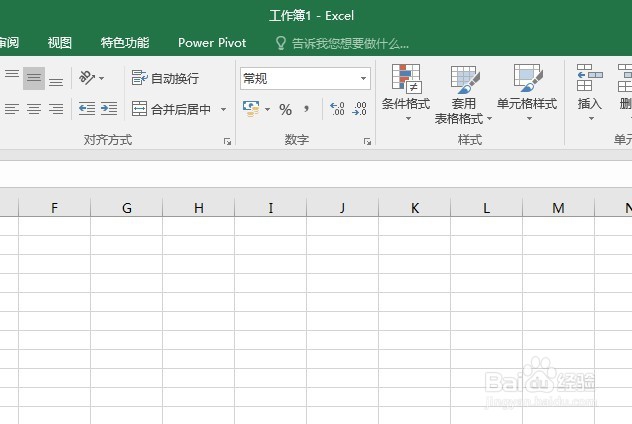
Task: Select column F header
Action: [54, 208]
